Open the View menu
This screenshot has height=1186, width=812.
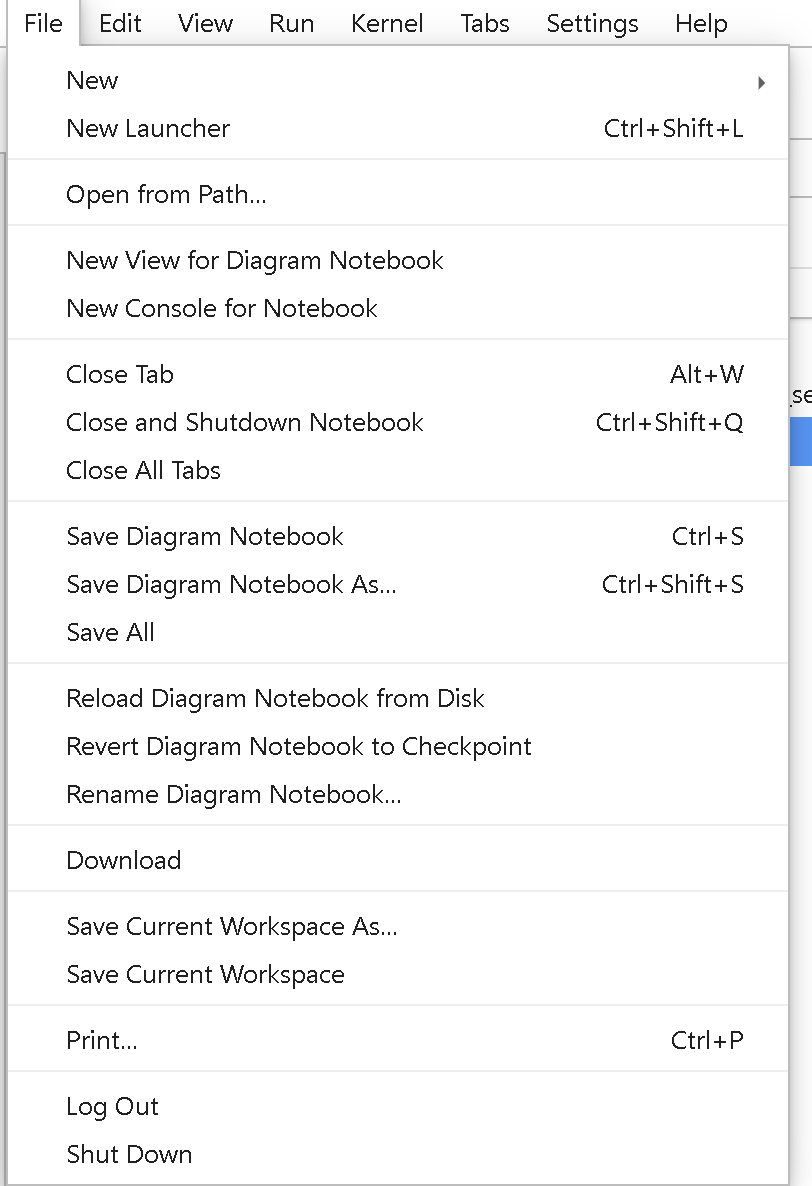(x=205, y=24)
